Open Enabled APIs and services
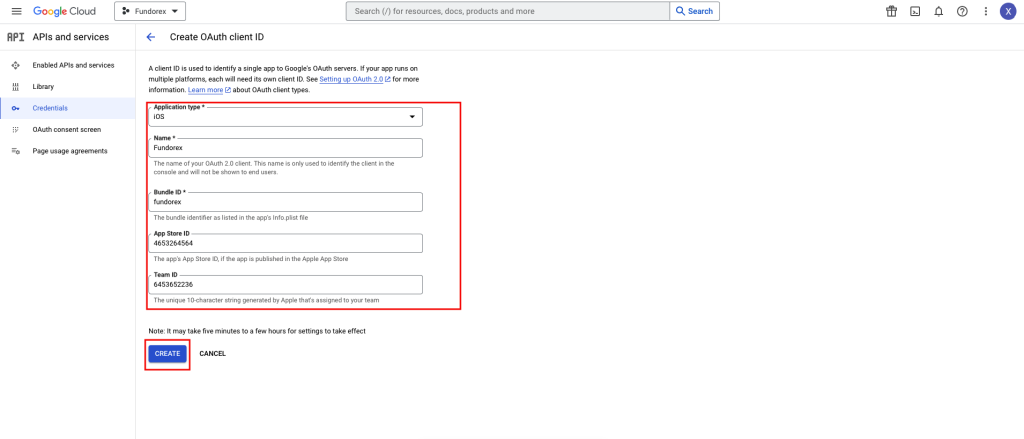The image size is (1024, 439). click(x=73, y=65)
